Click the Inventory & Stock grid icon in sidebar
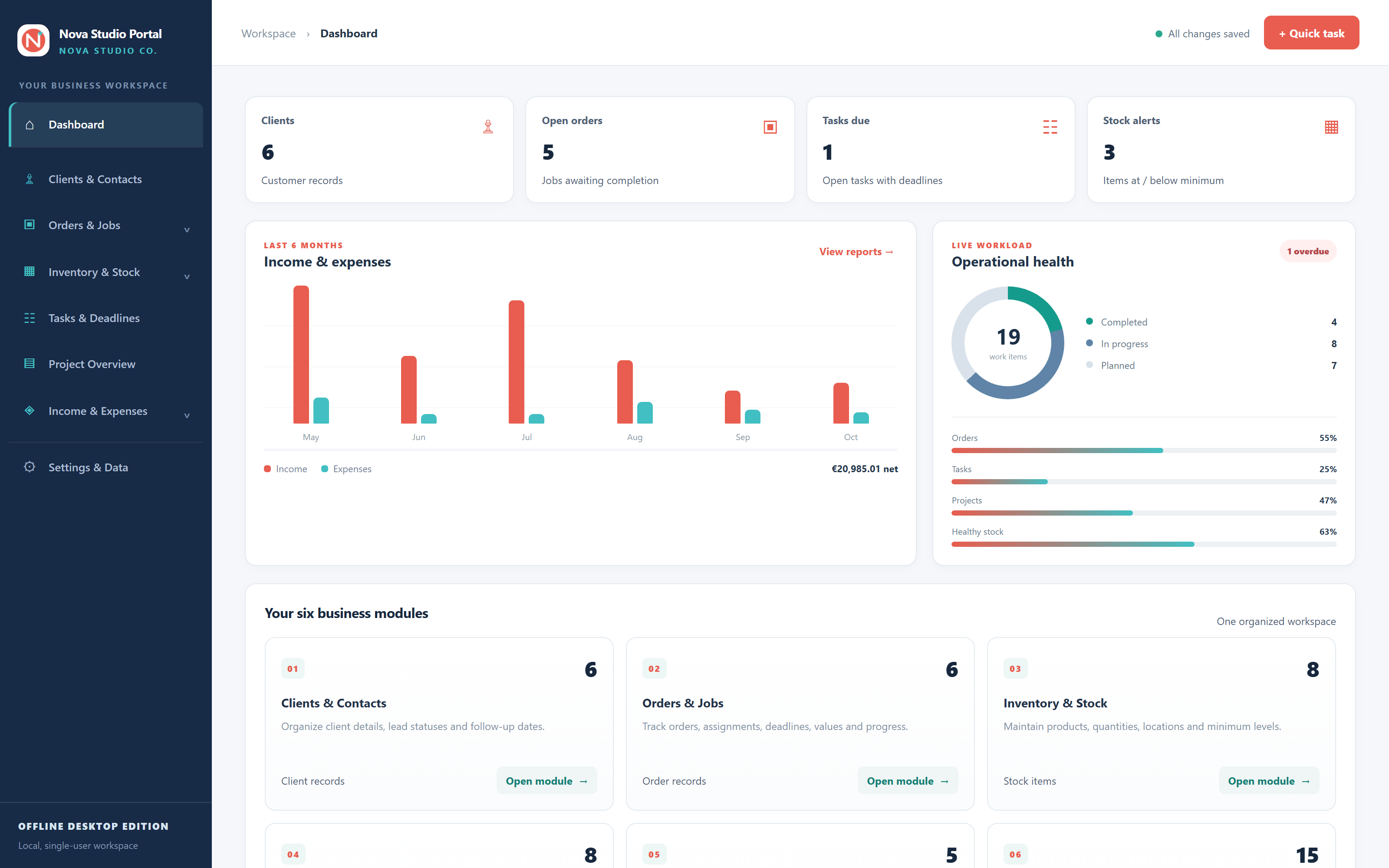Image resolution: width=1389 pixels, height=868 pixels. (x=29, y=272)
